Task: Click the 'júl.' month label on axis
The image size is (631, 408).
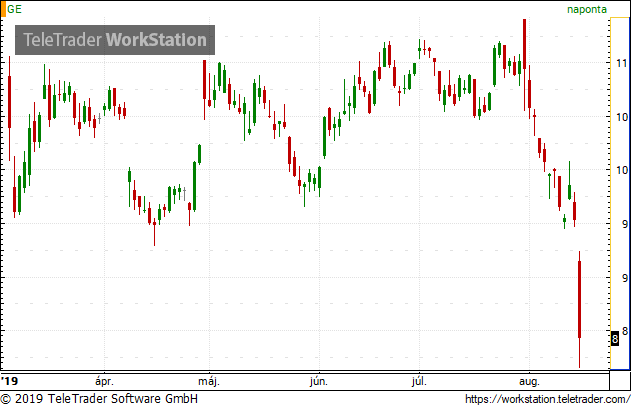Action: click(419, 381)
